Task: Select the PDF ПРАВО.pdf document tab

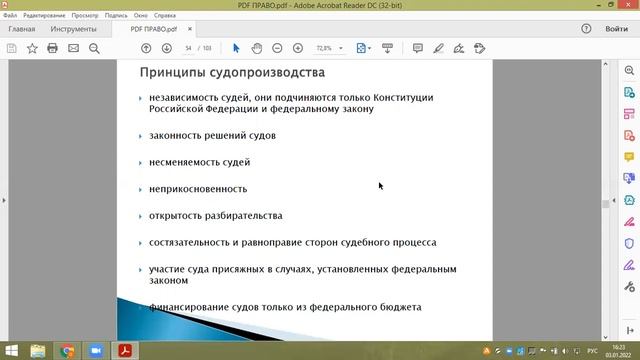Action: click(x=153, y=29)
